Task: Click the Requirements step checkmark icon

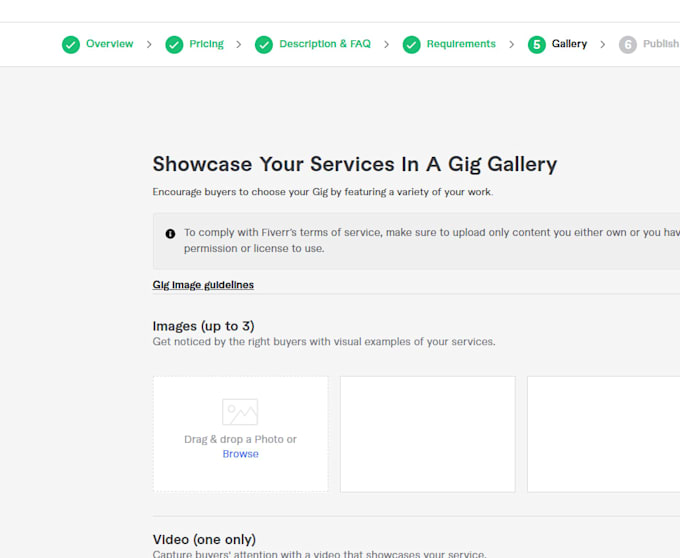Action: coord(412,44)
